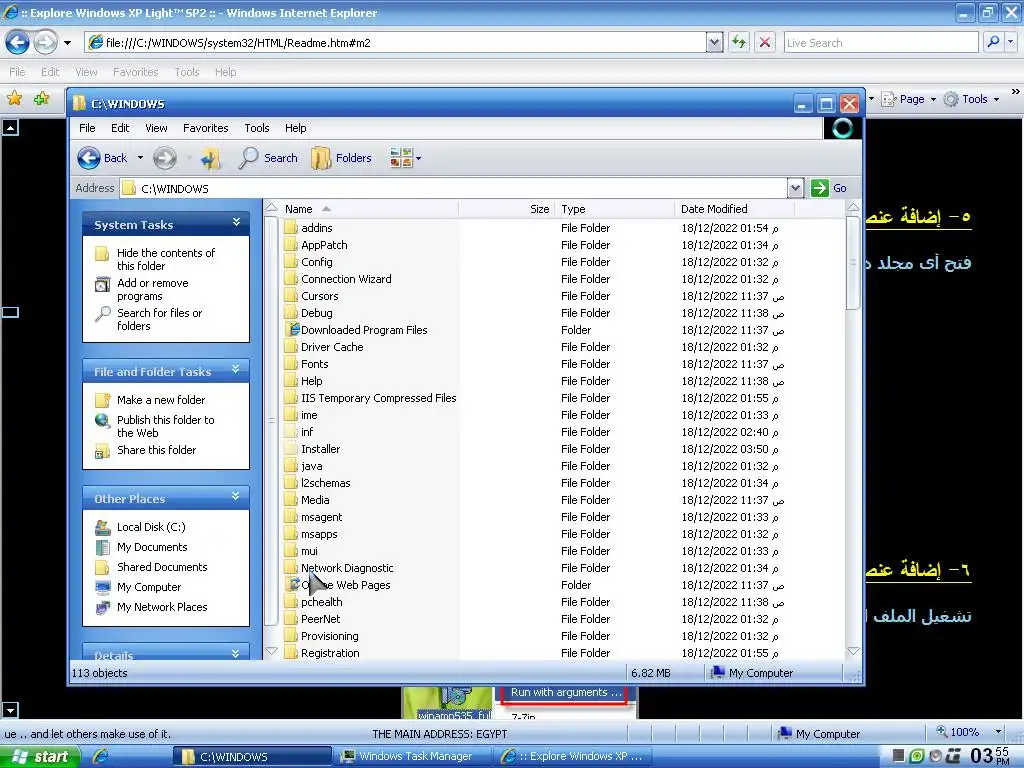Image resolution: width=1024 pixels, height=768 pixels.
Task: Click the IE back arrow button
Action: pyautogui.click(x=18, y=43)
